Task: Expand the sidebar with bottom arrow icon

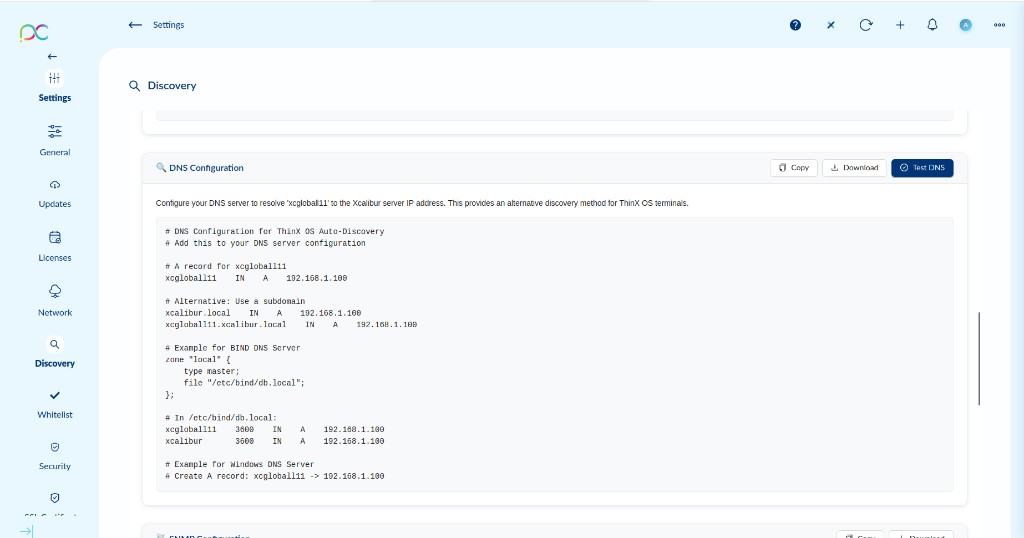Action: tap(26, 531)
